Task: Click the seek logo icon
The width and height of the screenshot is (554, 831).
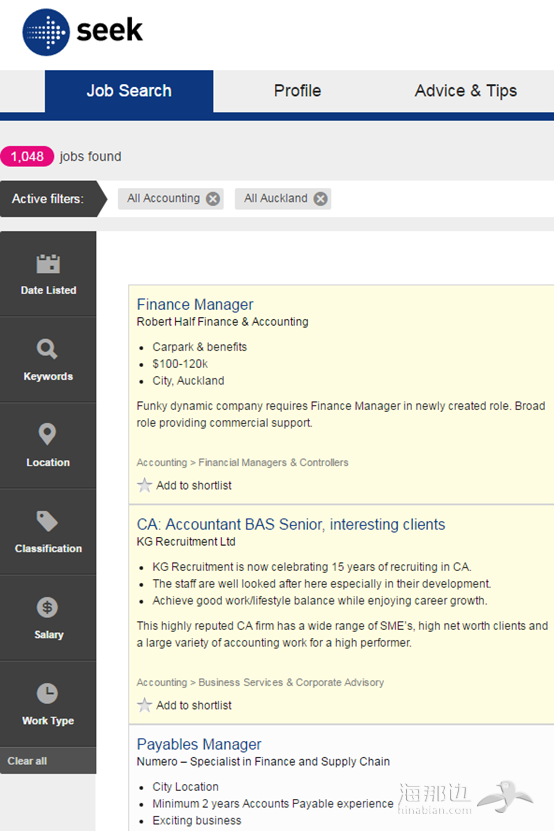Action: pos(46,32)
